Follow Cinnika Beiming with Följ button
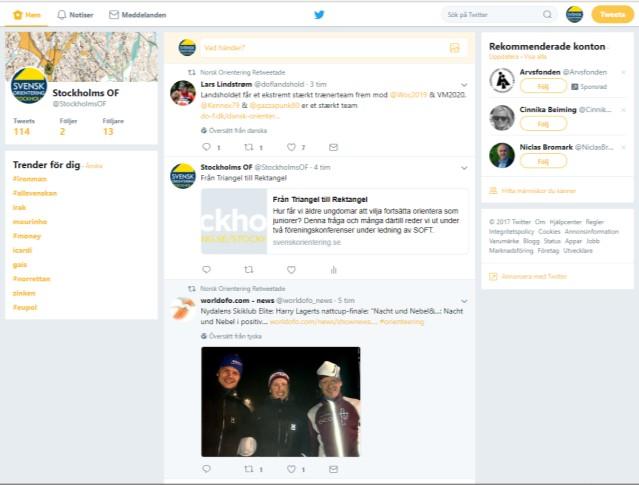The width and height of the screenshot is (639, 485). coord(543,123)
